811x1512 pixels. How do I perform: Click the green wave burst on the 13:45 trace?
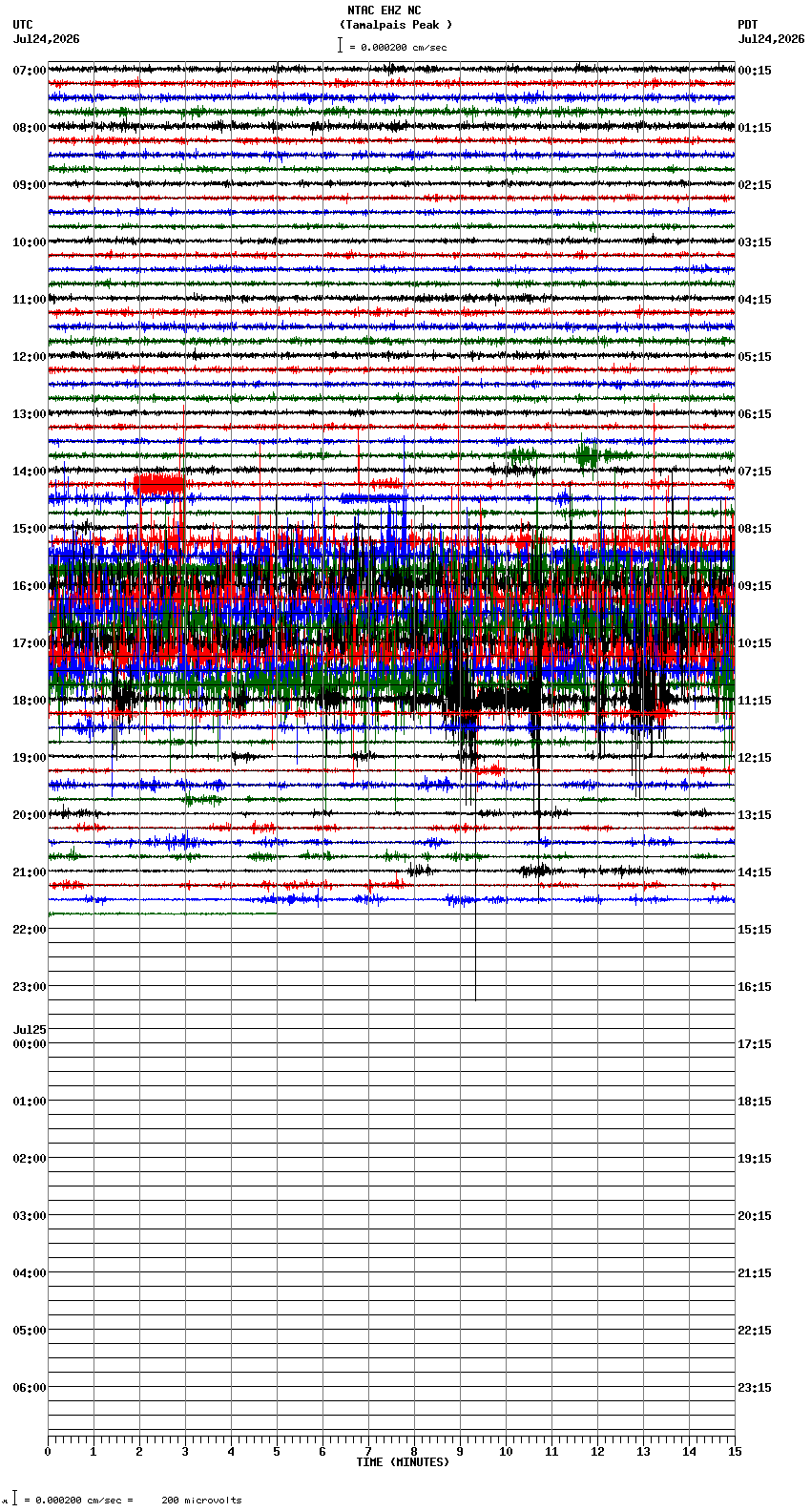pyautogui.click(x=589, y=455)
